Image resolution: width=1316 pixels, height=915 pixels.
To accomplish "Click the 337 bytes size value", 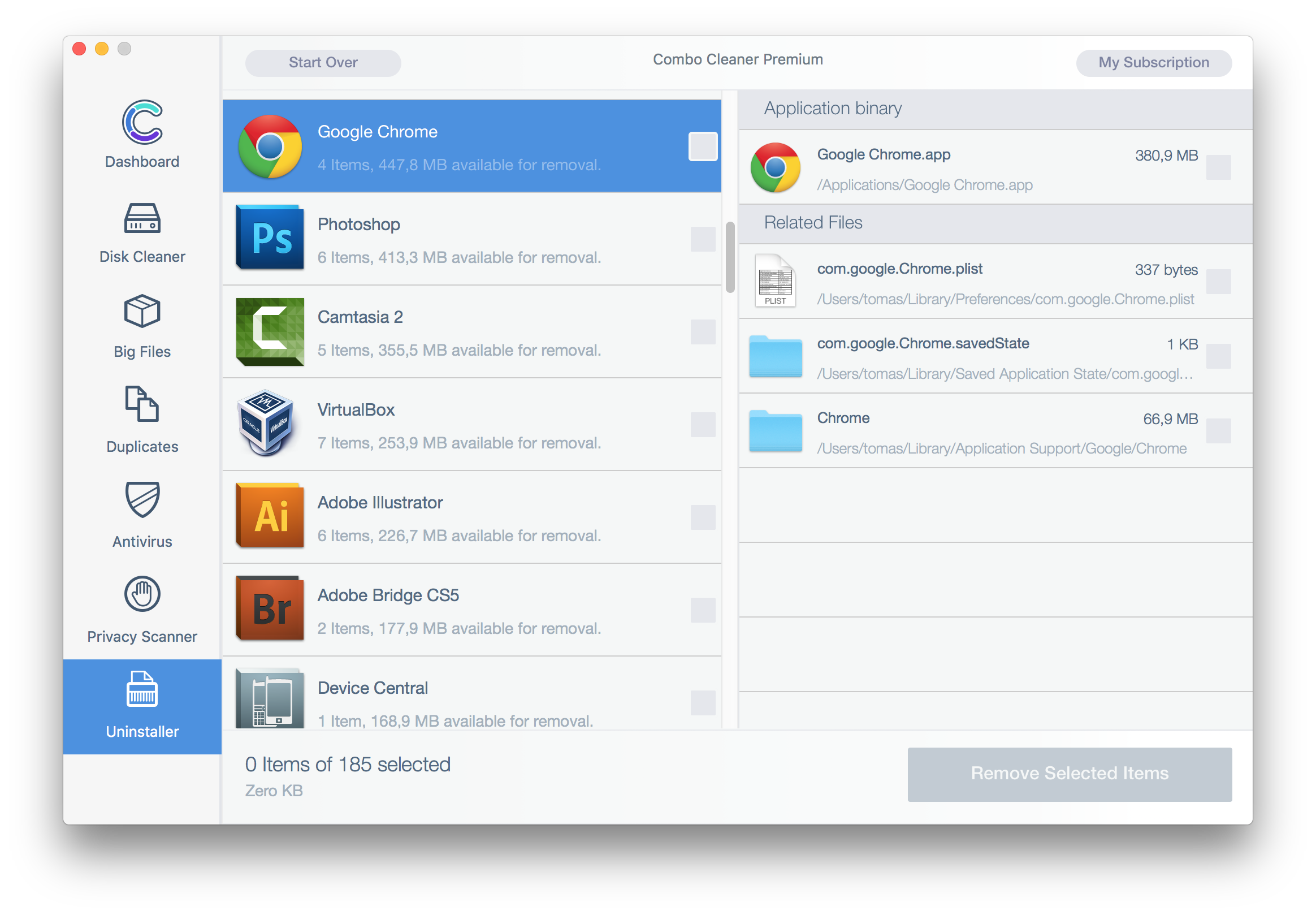I will pos(1166,269).
